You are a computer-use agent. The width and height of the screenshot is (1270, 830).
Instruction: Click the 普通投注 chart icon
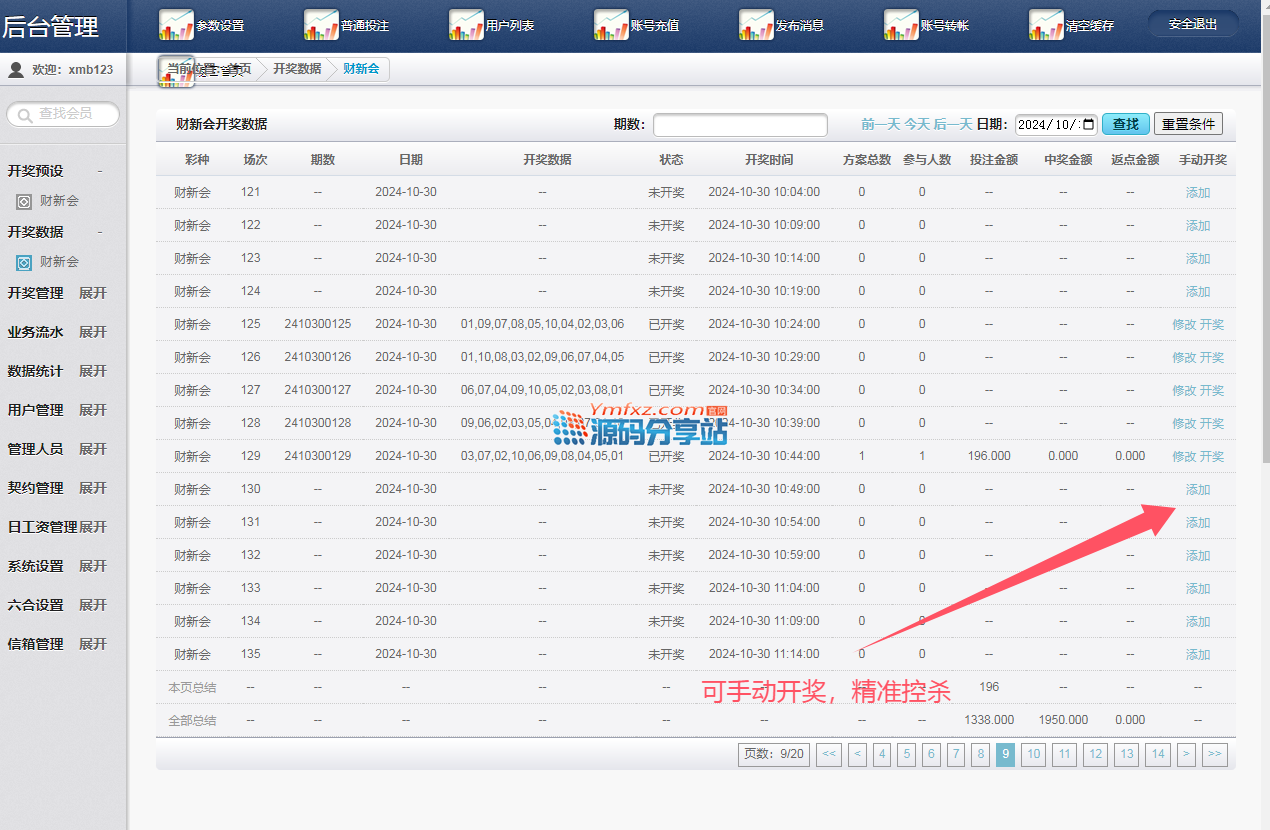tap(321, 24)
